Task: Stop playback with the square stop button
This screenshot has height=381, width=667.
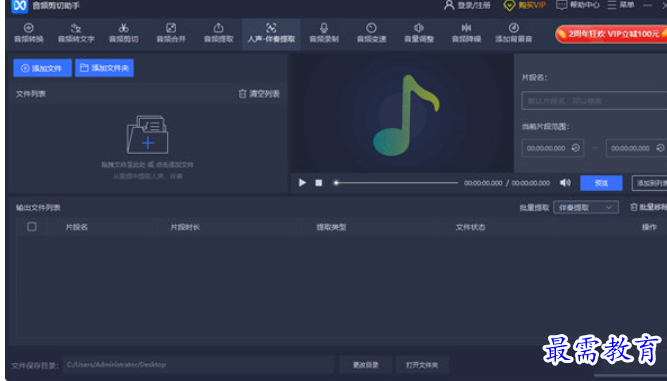Action: (319, 183)
